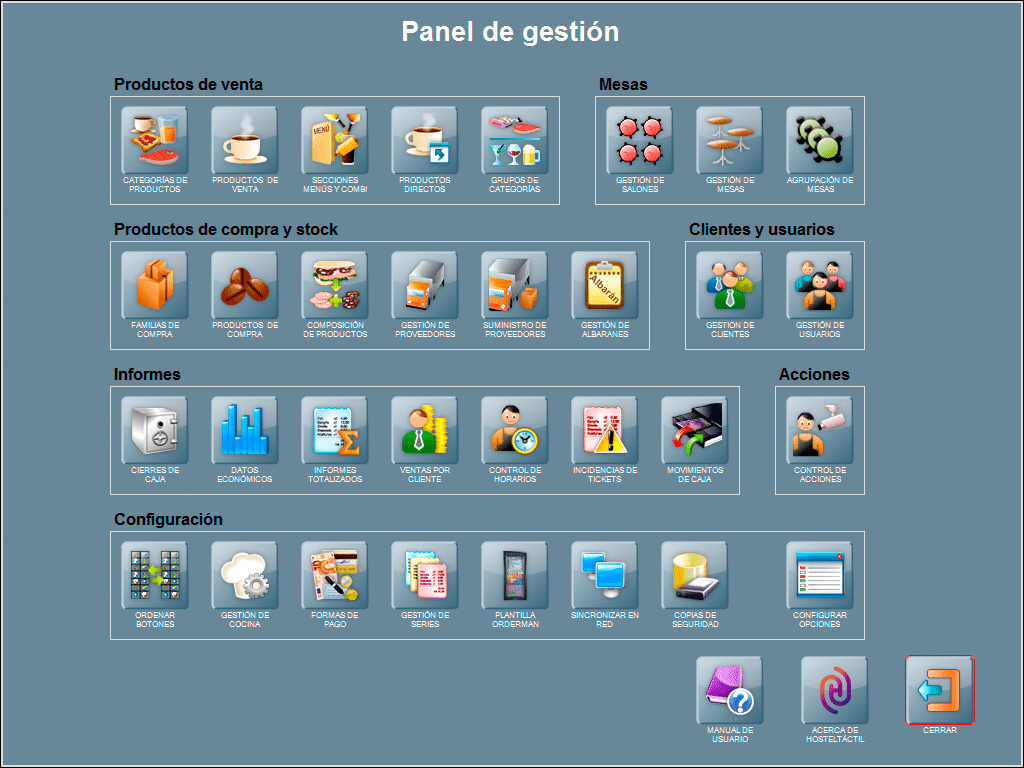Launch Copias de Seguridad backup

[694, 575]
